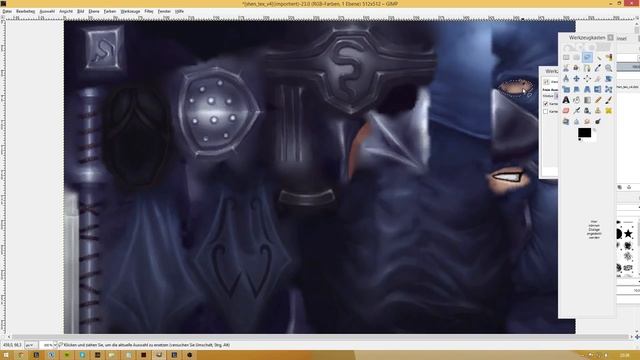640x360 pixels.
Task: Swap foreground and background colors arrow
Action: click(595, 130)
